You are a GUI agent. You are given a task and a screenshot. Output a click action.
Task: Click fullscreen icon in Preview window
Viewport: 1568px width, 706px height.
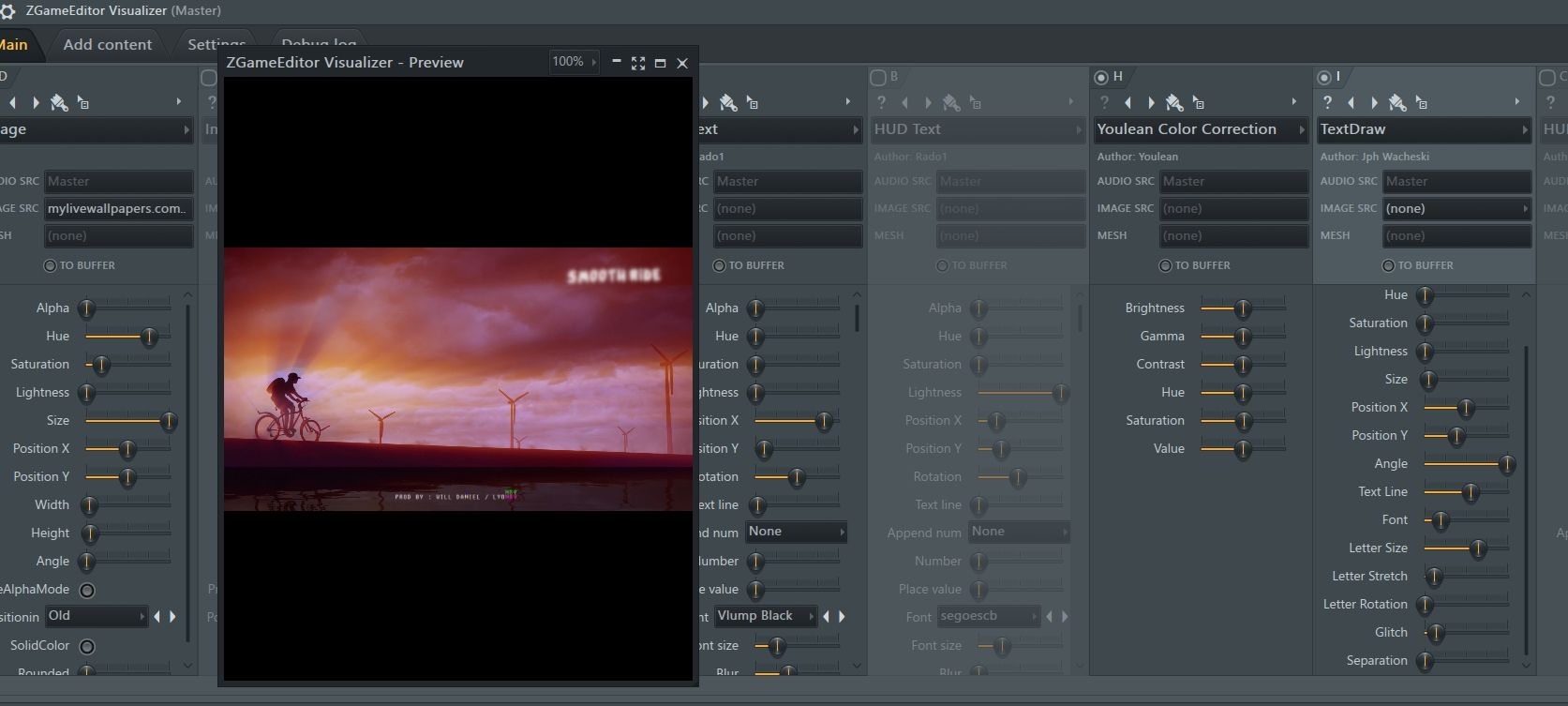click(x=638, y=63)
